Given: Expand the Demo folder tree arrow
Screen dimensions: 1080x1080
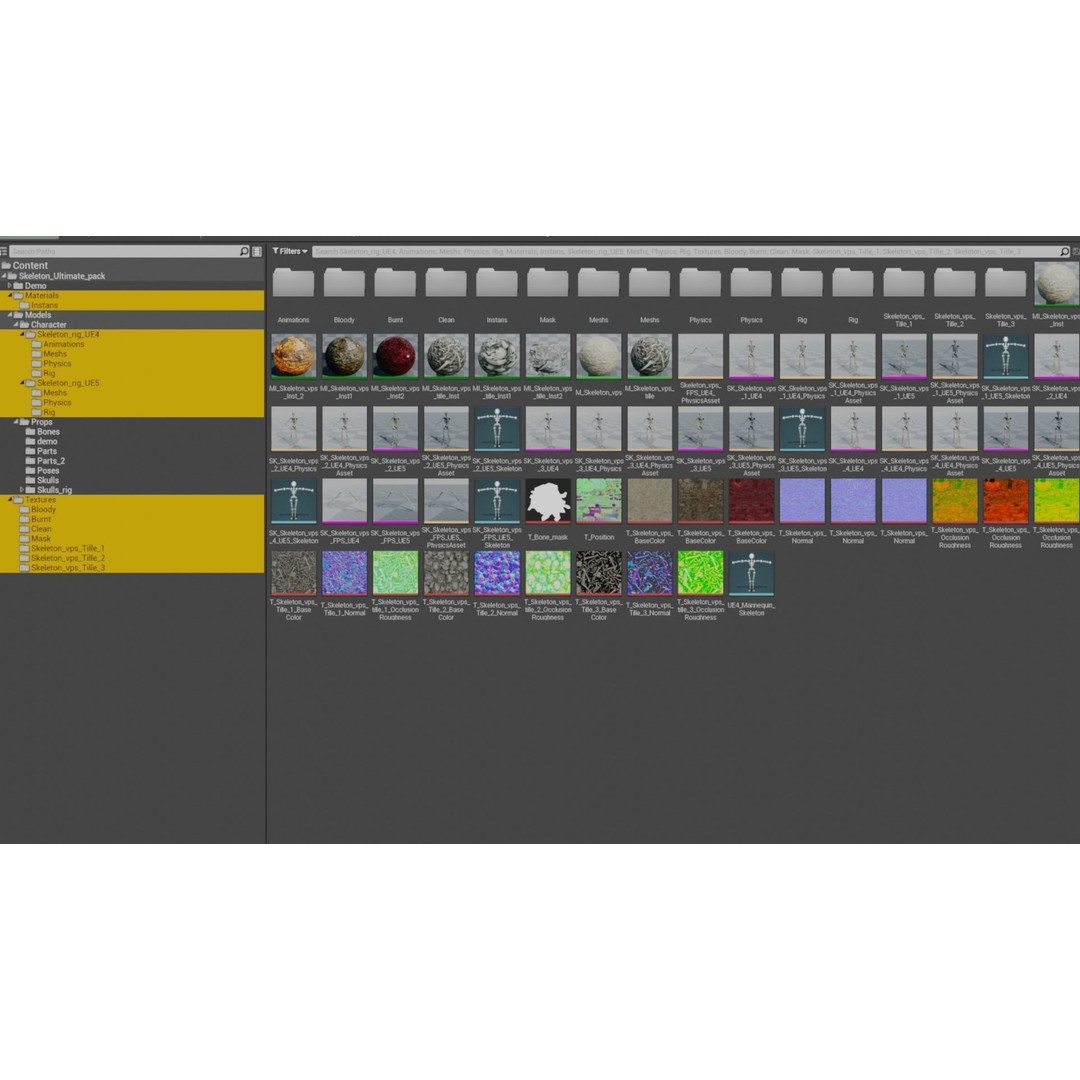Looking at the screenshot, I should coord(9,286).
